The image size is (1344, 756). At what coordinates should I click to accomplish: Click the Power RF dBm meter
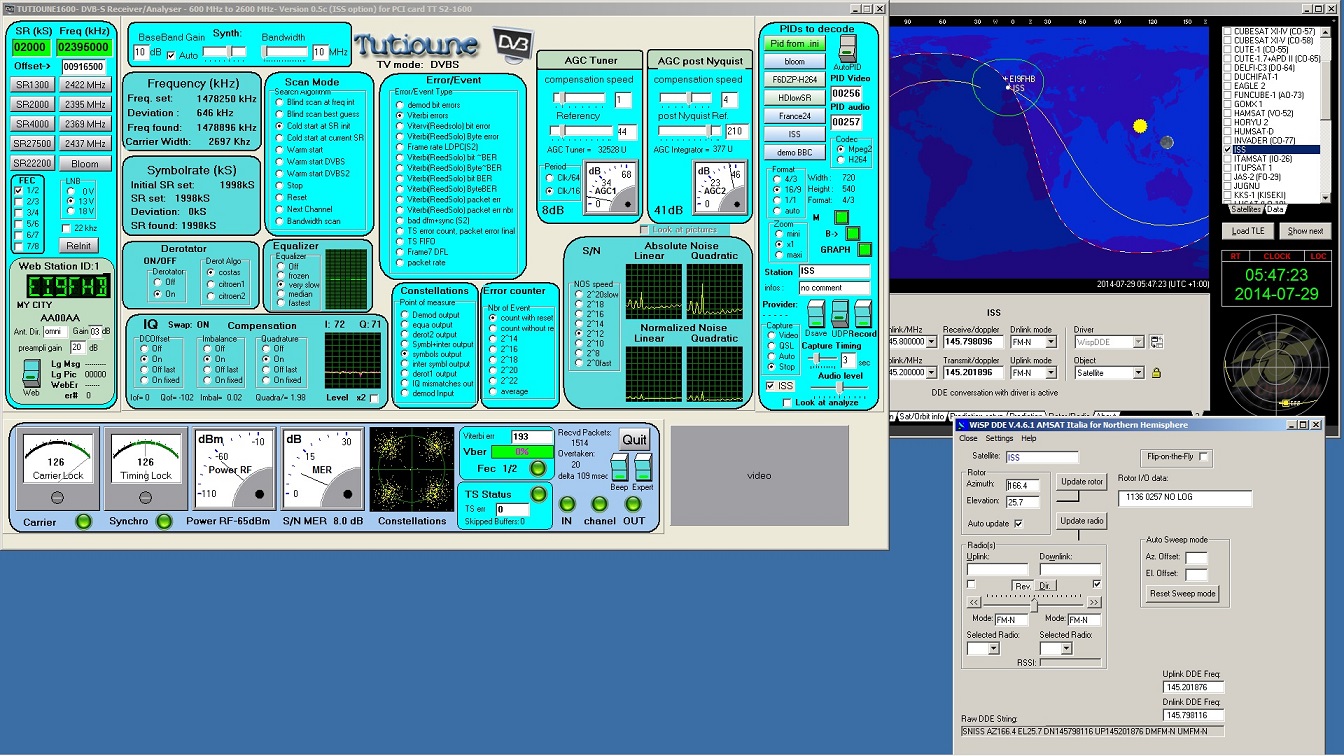click(234, 468)
